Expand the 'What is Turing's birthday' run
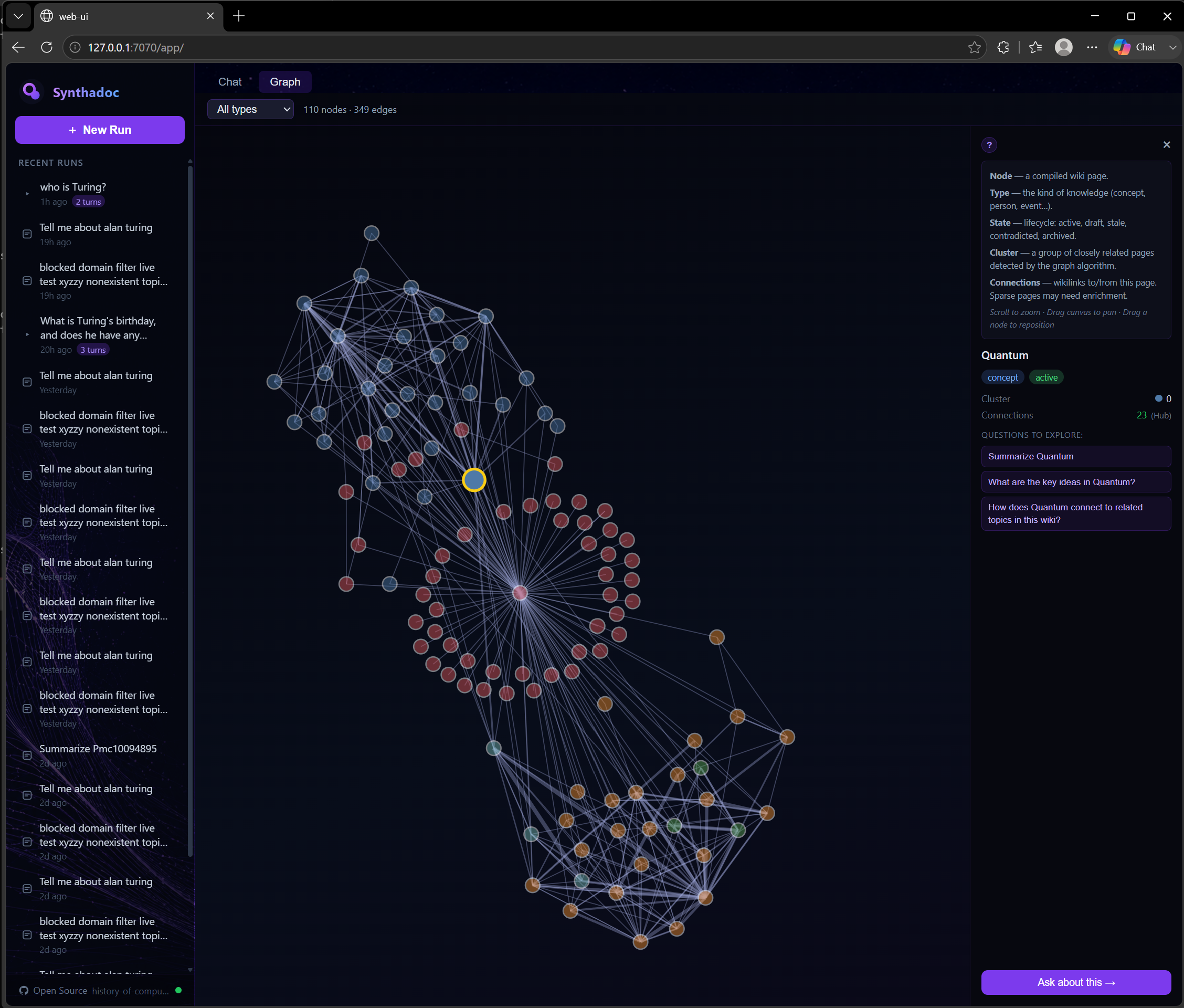The width and height of the screenshot is (1184, 1008). point(27,335)
